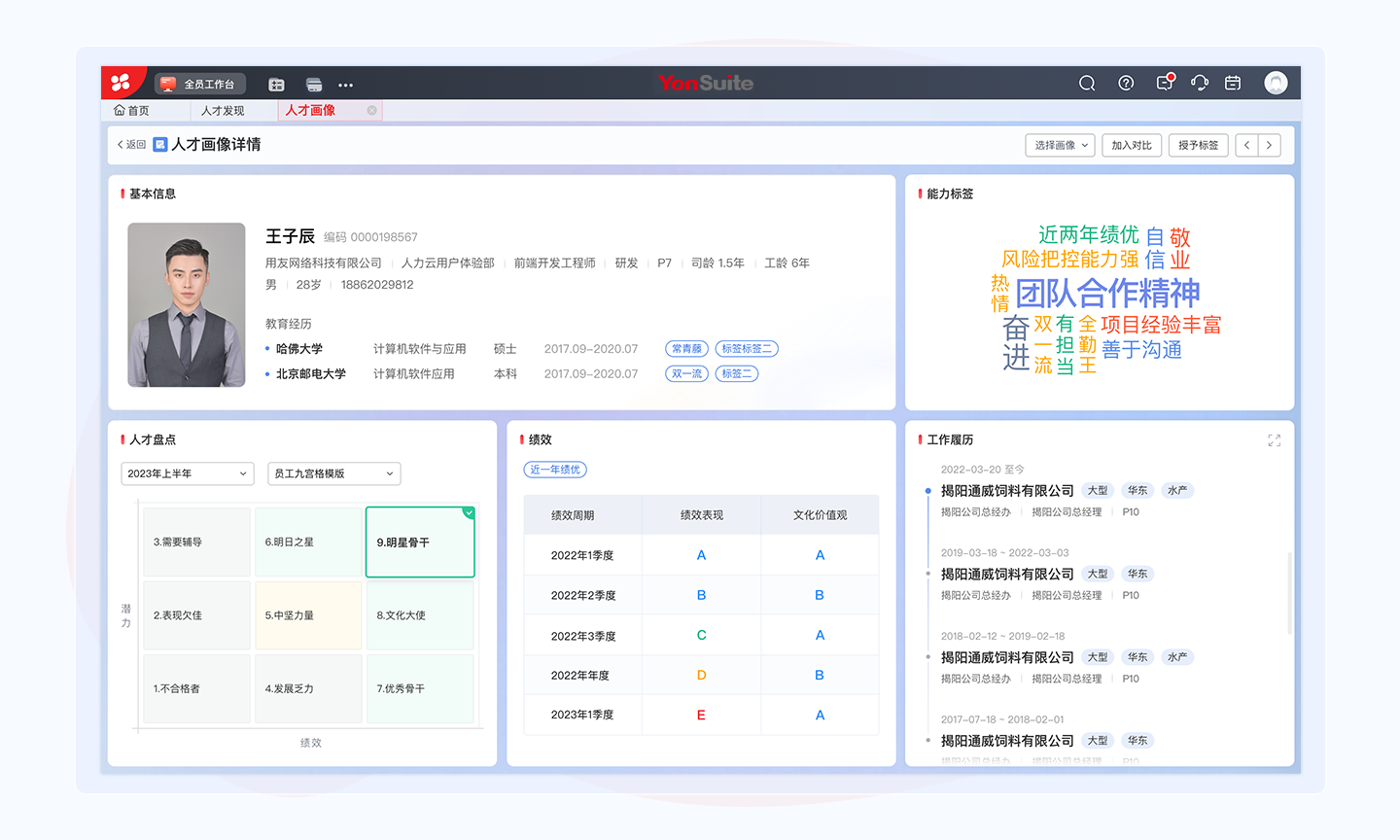Screen dimensions: 1400x840
Task: Click the employee profile photo
Action: point(187,304)
